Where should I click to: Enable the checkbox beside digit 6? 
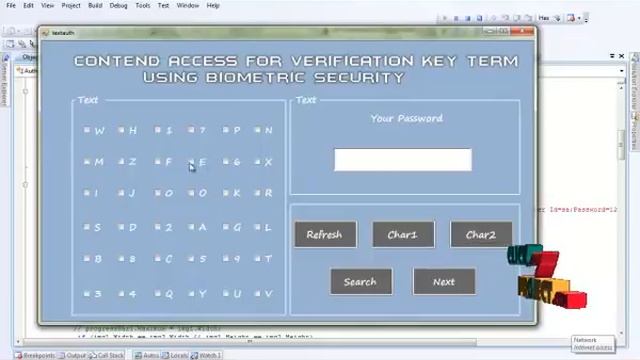point(226,162)
